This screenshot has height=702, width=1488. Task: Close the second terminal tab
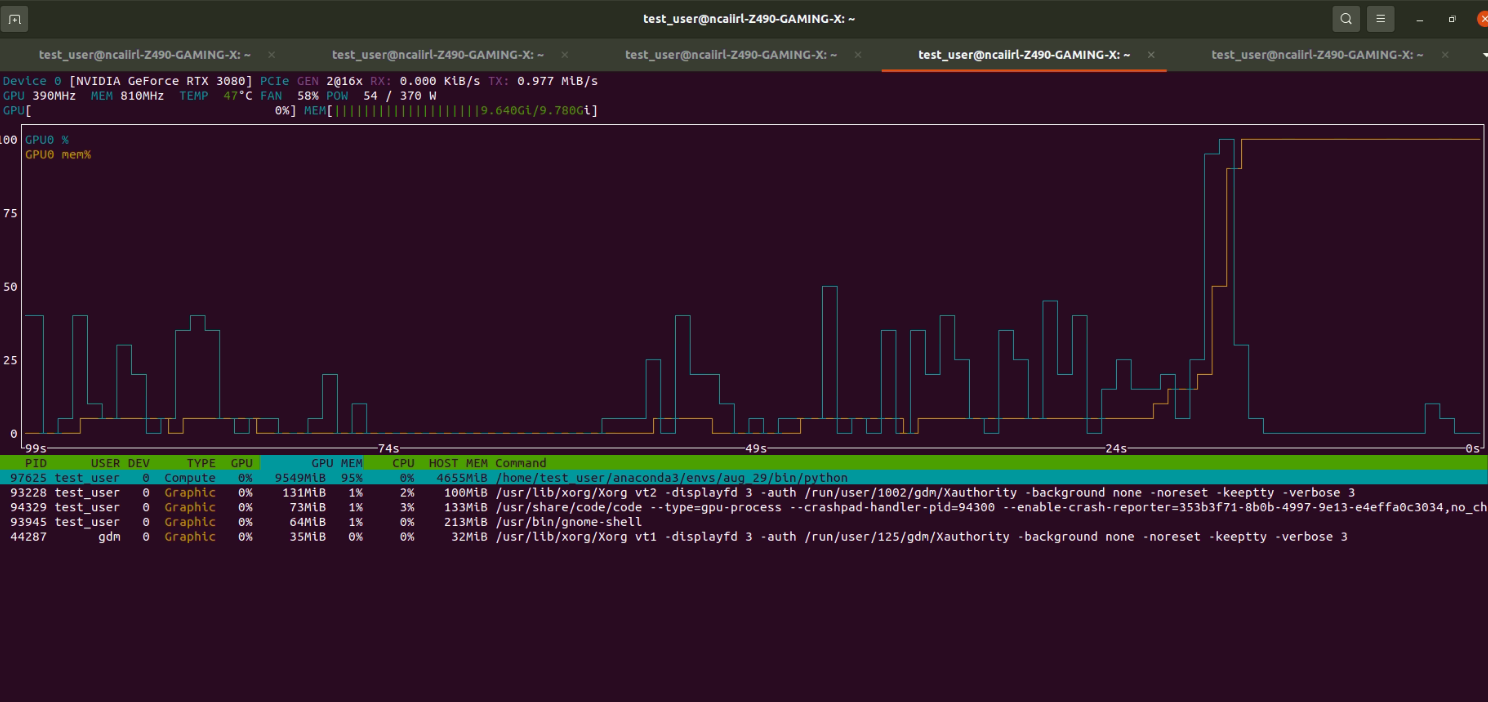[x=565, y=55]
